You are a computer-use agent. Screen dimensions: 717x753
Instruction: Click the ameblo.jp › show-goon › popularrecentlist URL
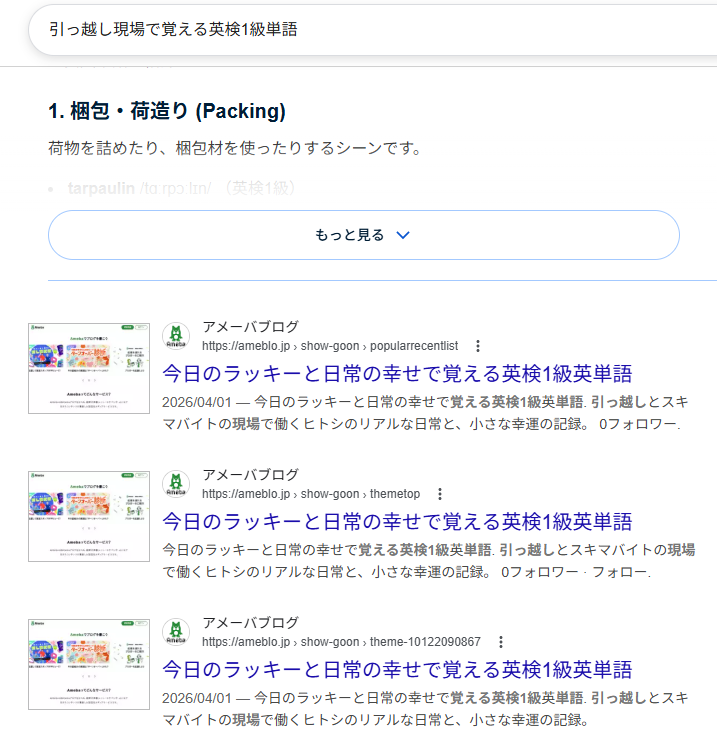(329, 346)
